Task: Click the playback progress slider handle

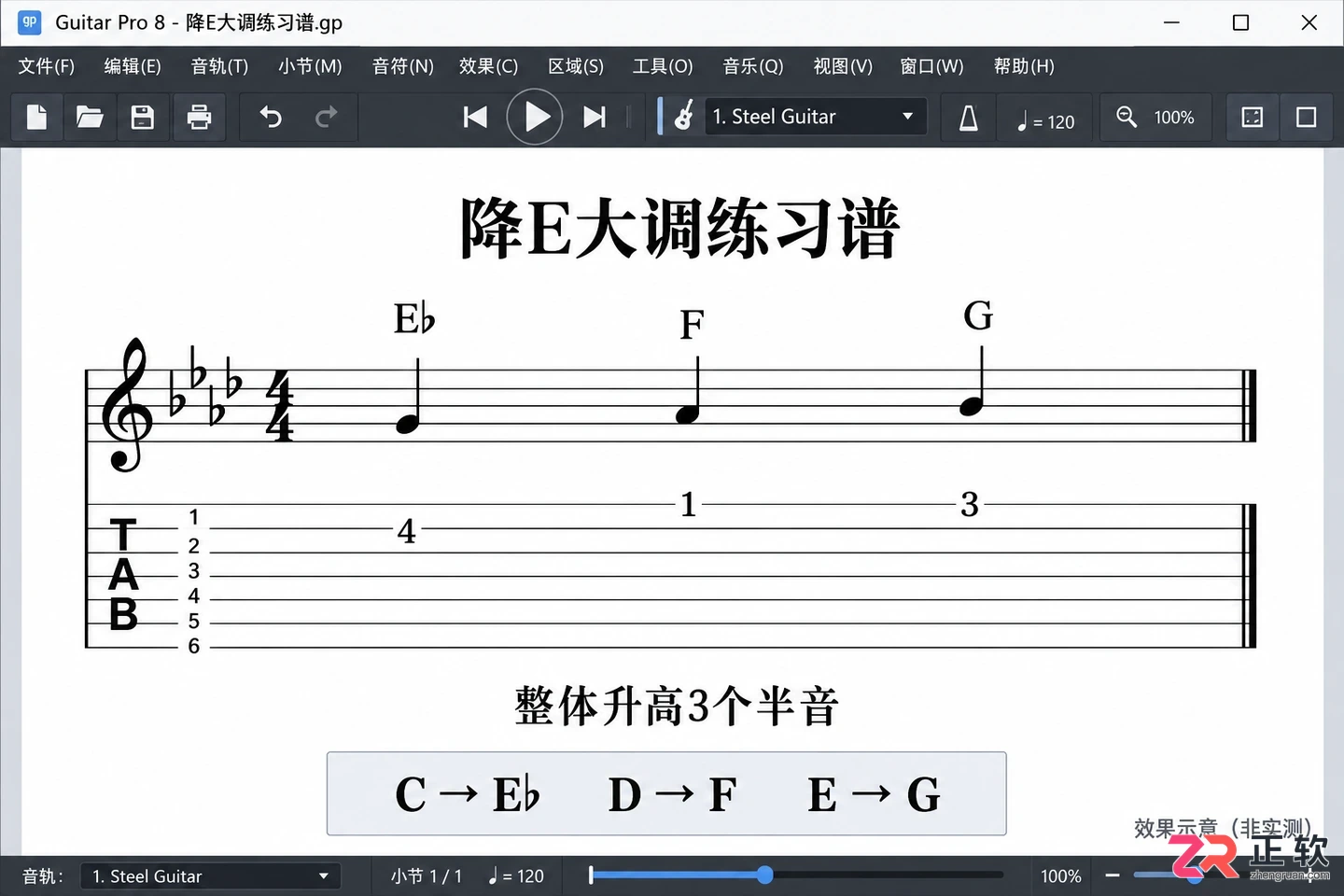Action: 765,875
